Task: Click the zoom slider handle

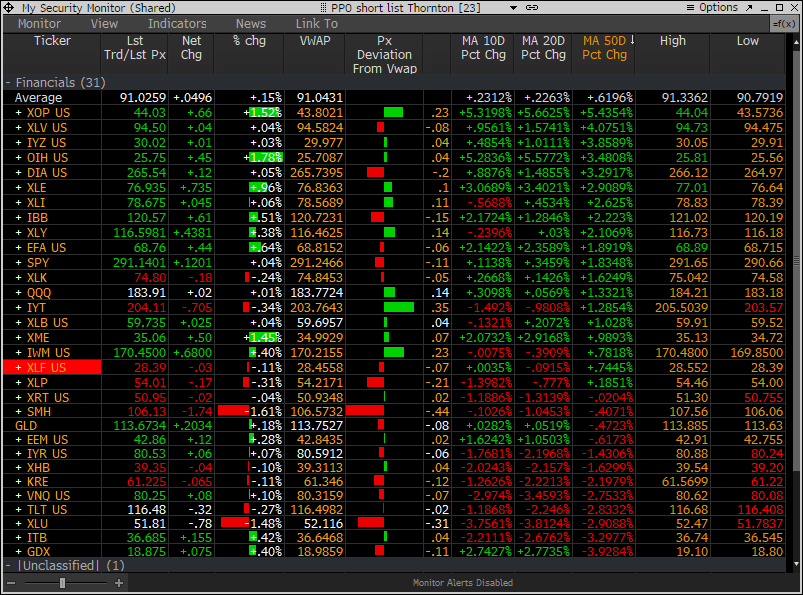Action: tap(62, 582)
